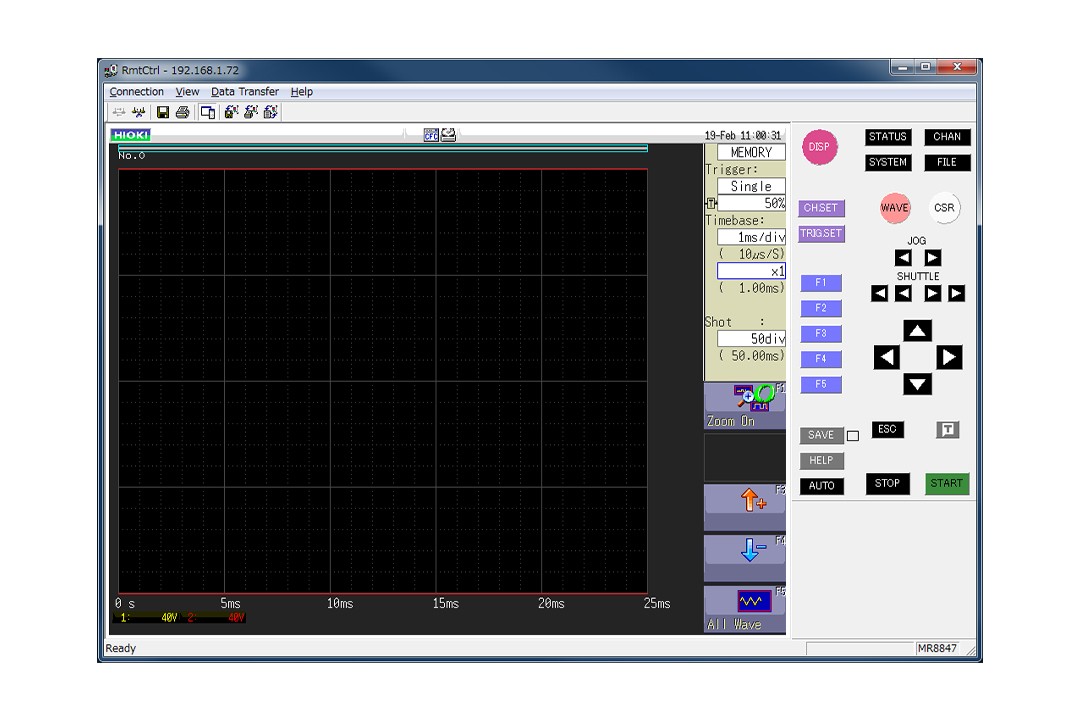Click the inner SHUTTLE right arrow

[933, 294]
